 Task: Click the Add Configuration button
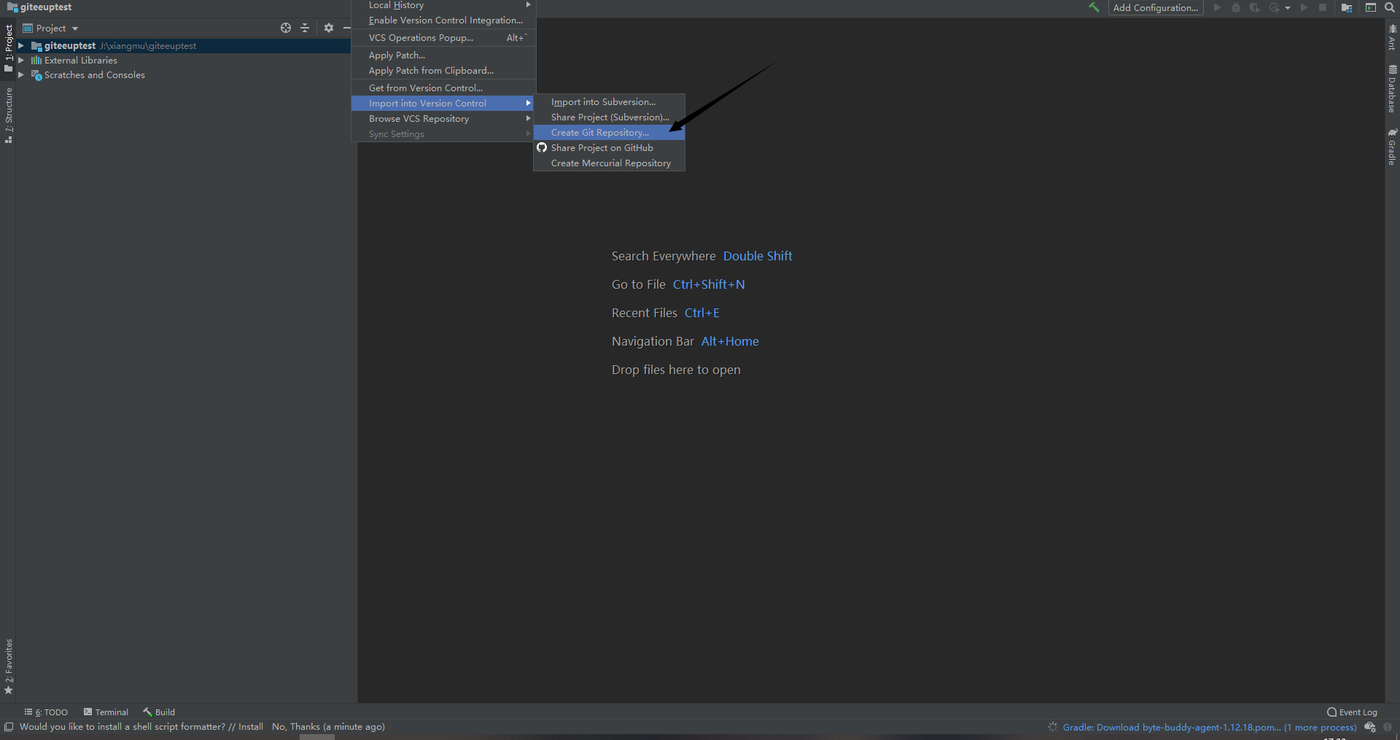pos(1155,8)
